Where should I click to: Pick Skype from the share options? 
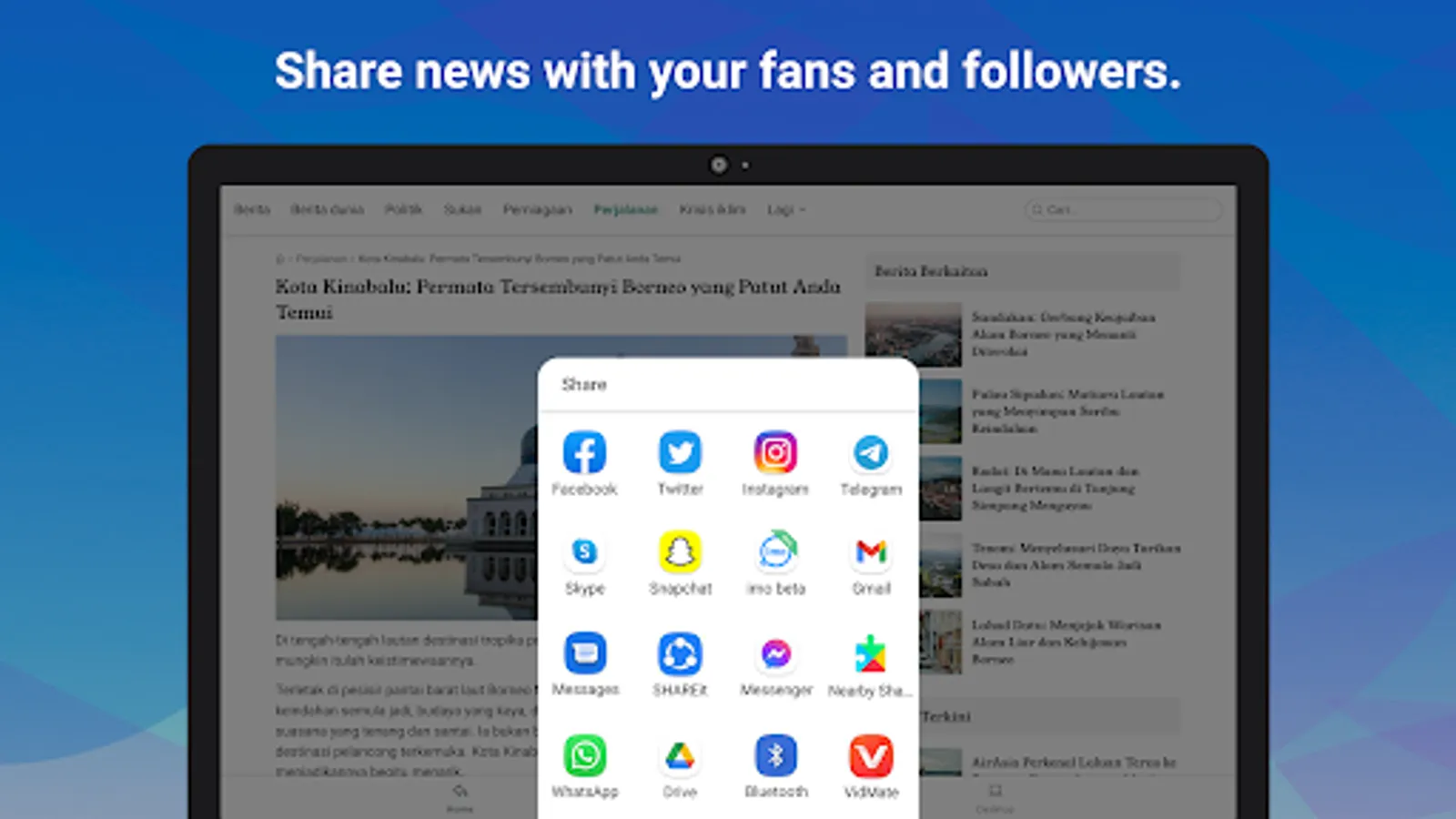[x=584, y=551]
